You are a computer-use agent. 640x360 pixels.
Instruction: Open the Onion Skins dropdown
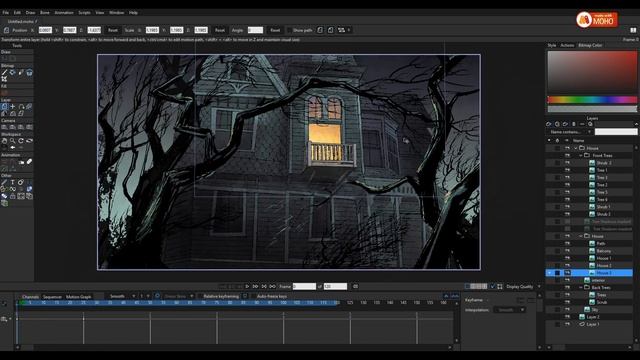pos(179,296)
